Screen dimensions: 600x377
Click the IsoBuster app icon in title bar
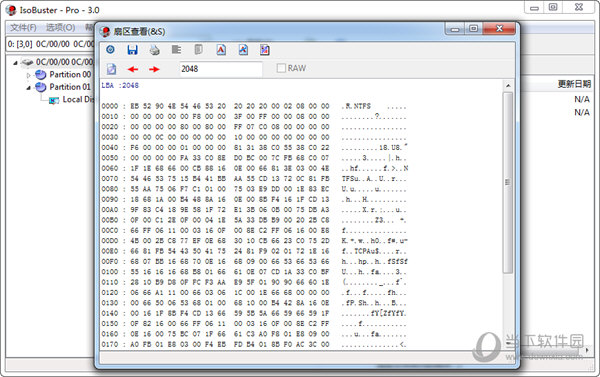[x=11, y=10]
